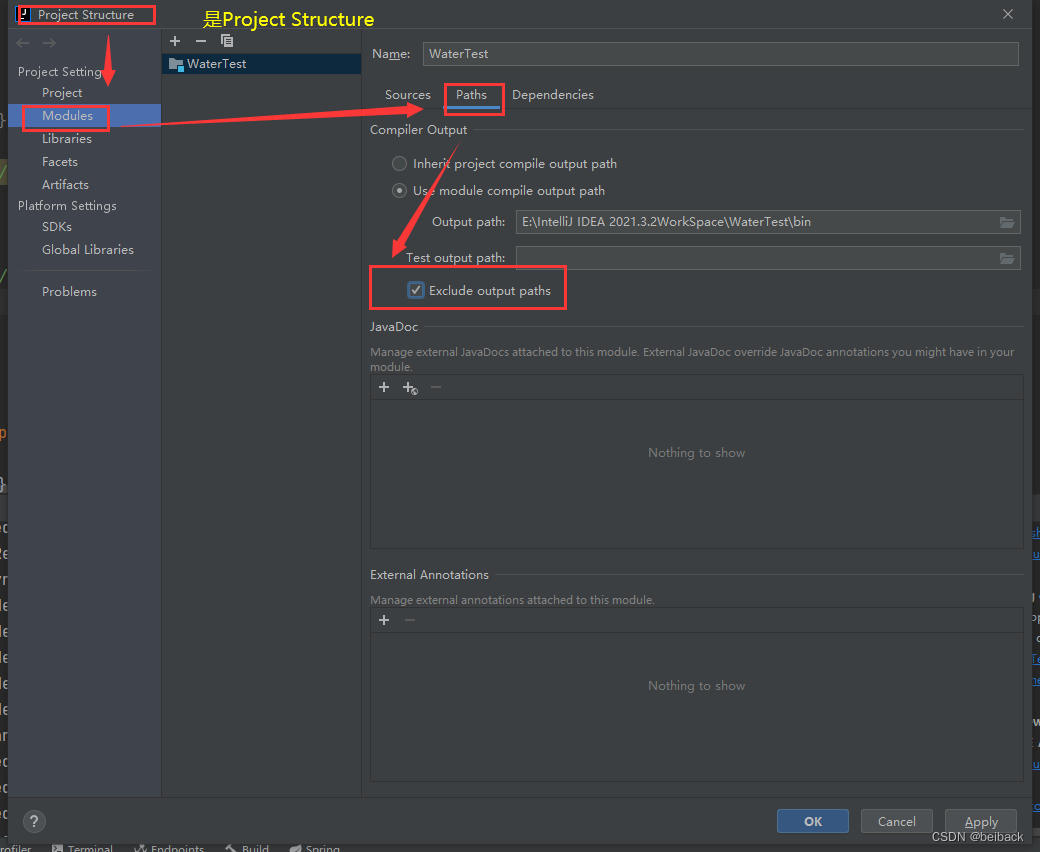Switch to the Sources tab
Viewport: 1040px width, 852px height.
[408, 95]
